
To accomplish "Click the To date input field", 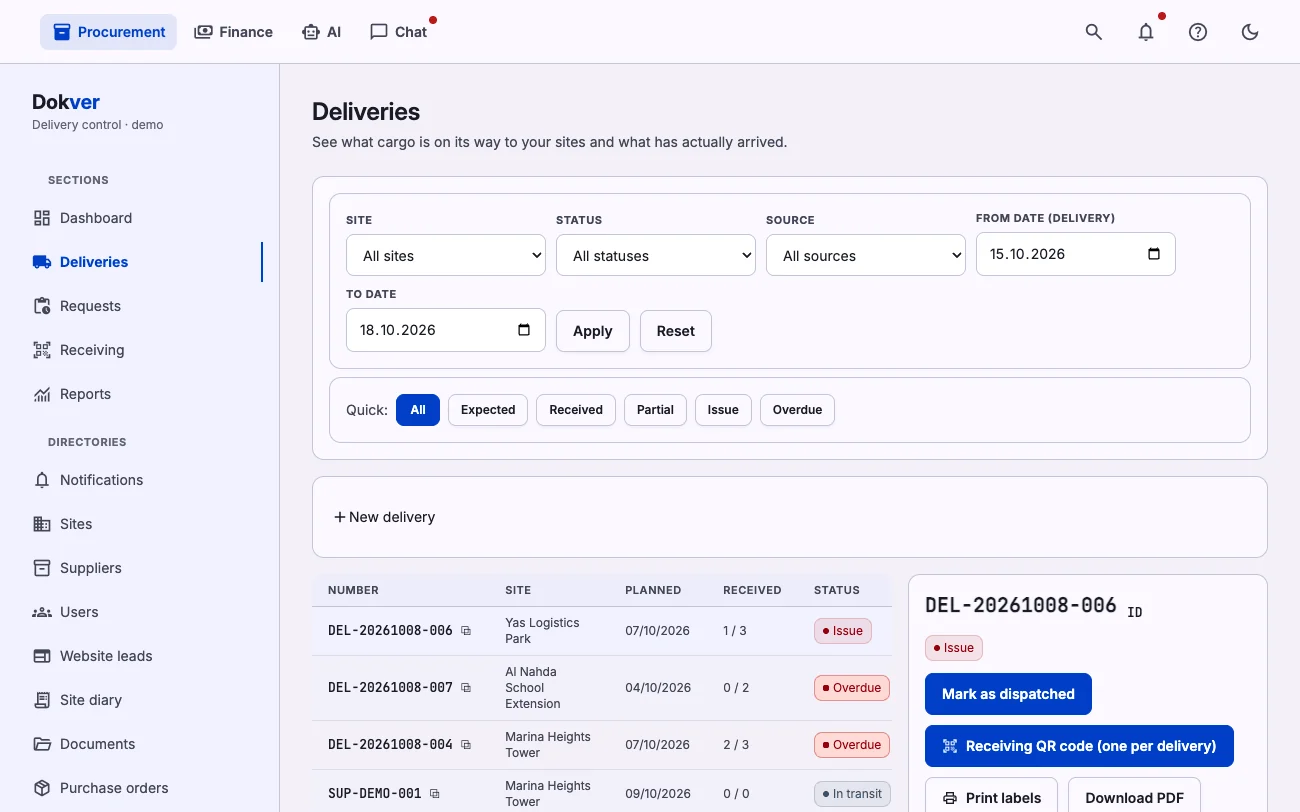I will point(446,330).
